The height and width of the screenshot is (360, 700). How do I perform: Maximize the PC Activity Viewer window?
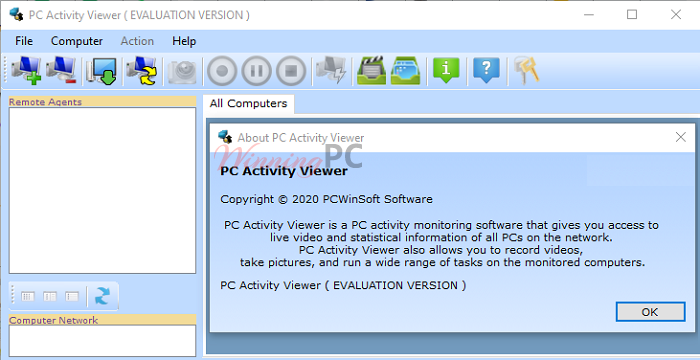(632, 15)
